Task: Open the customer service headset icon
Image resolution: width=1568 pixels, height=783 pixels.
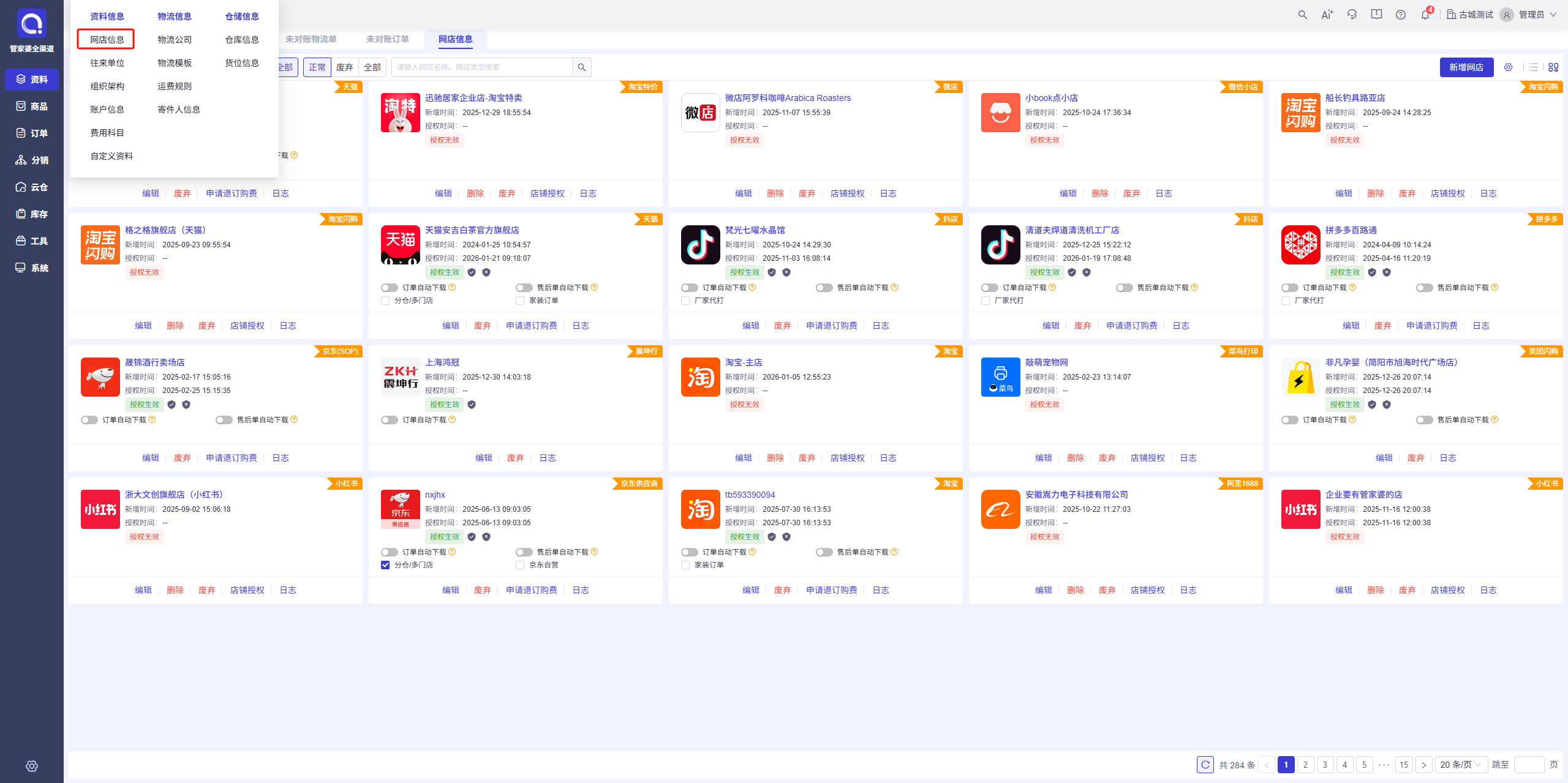Action: point(1352,15)
